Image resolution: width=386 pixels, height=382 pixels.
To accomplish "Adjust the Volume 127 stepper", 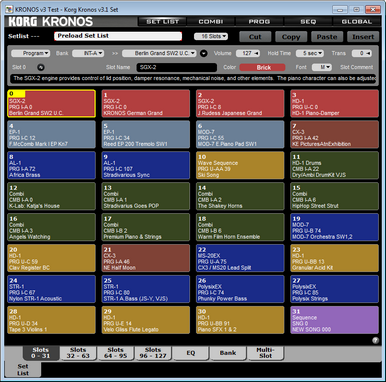I will click(248, 53).
